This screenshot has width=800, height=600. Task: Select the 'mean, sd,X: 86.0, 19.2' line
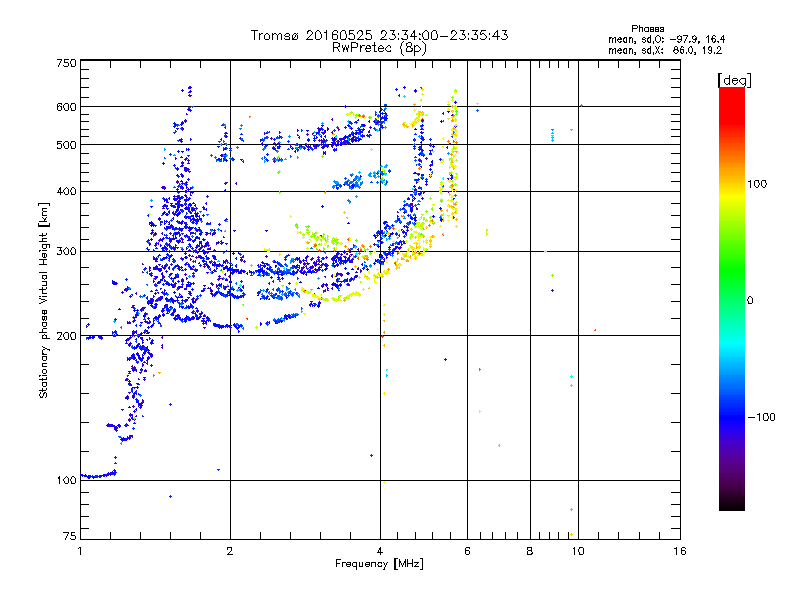point(665,50)
